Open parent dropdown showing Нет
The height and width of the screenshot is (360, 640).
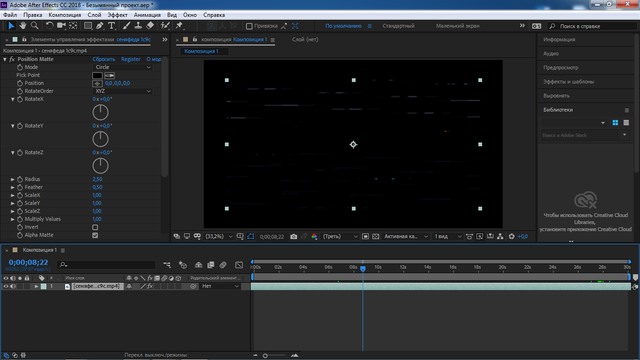coord(220,287)
